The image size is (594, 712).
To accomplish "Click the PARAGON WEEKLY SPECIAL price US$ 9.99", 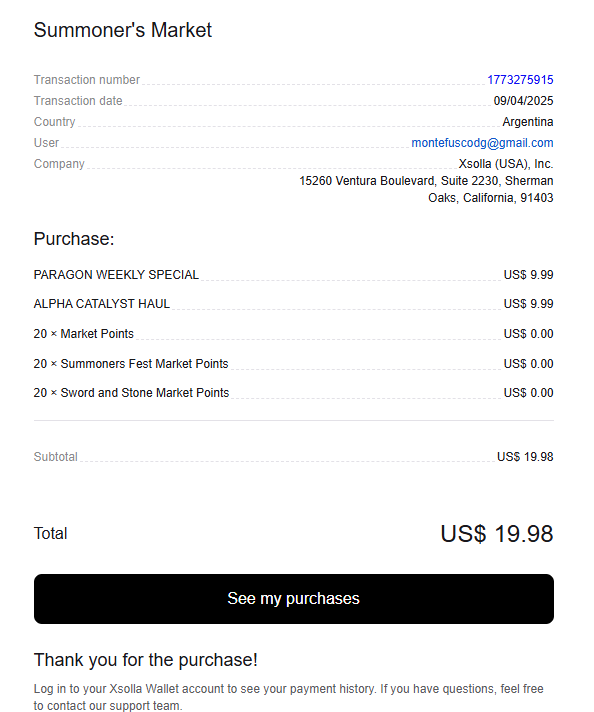I will (529, 275).
